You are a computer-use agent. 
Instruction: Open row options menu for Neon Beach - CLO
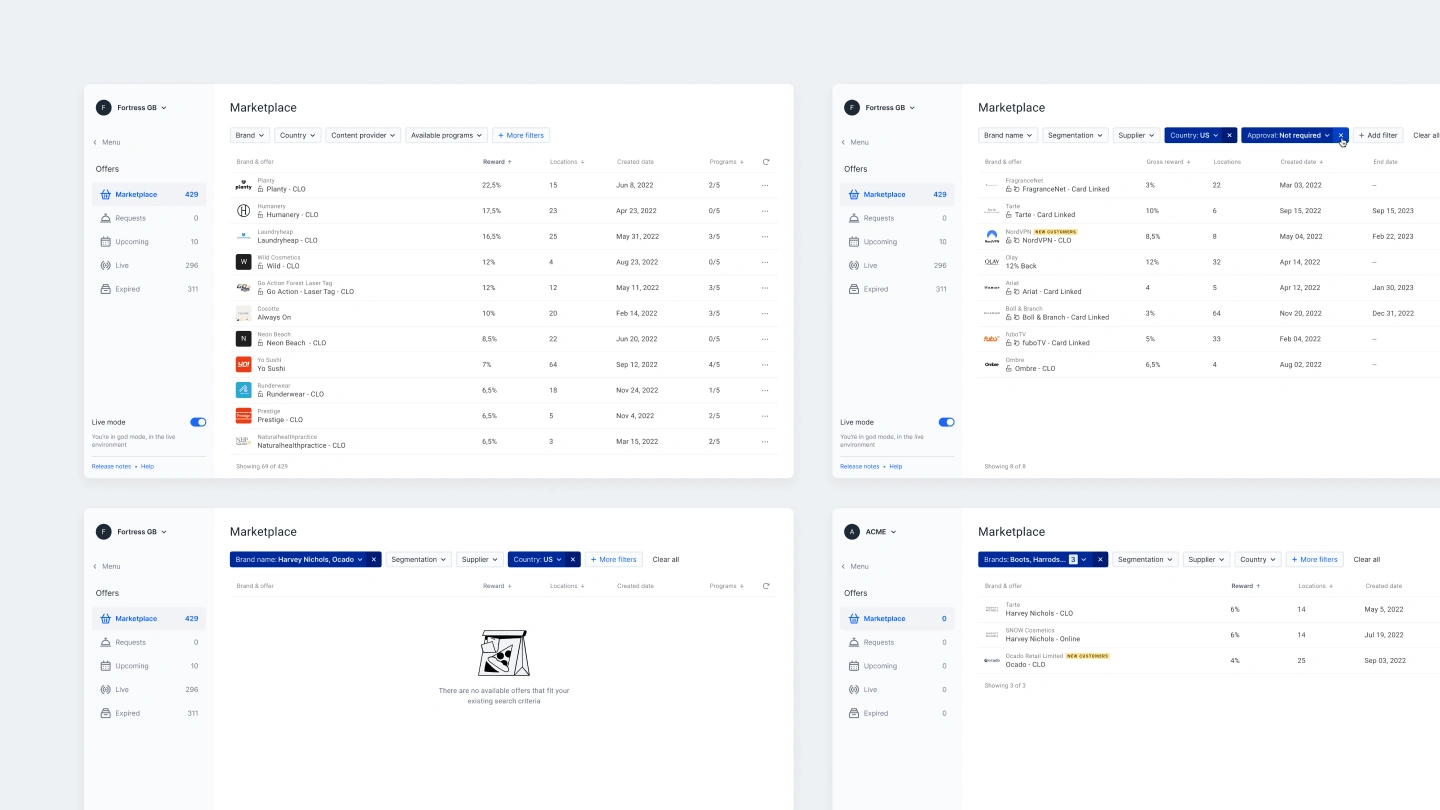coord(765,339)
